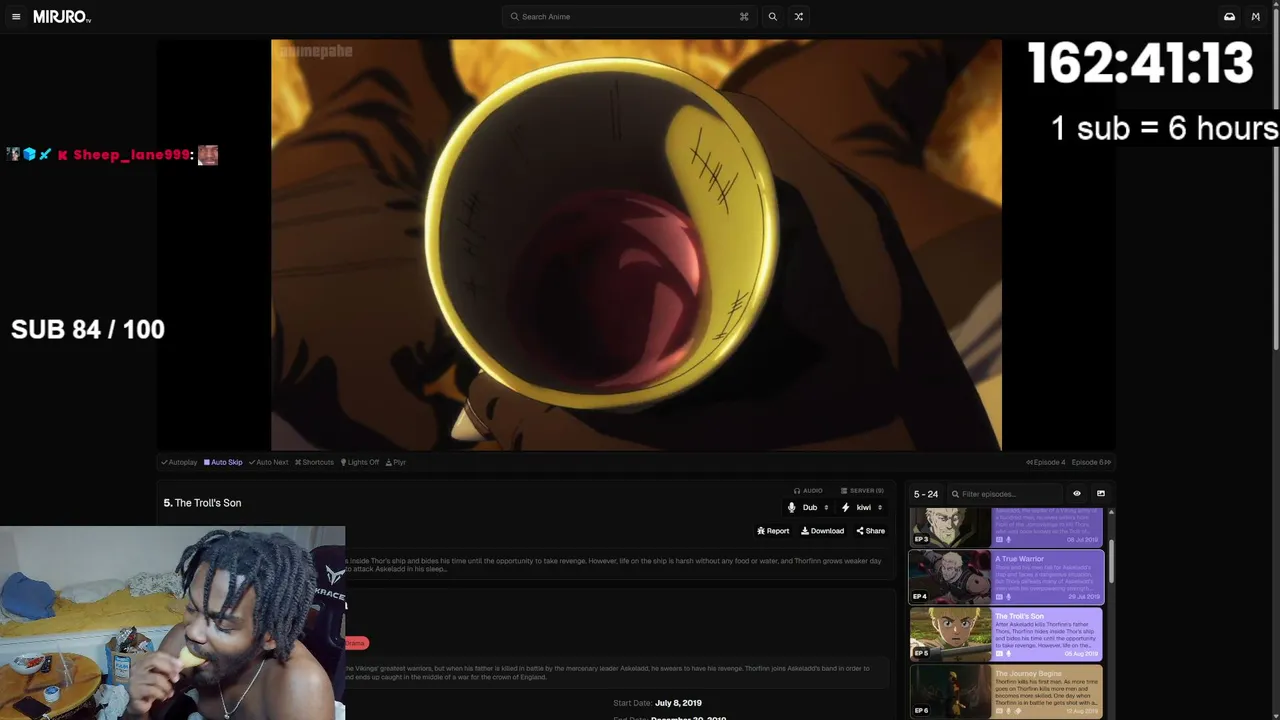
Task: Go to the MIRURO home logo
Action: [x=62, y=17]
